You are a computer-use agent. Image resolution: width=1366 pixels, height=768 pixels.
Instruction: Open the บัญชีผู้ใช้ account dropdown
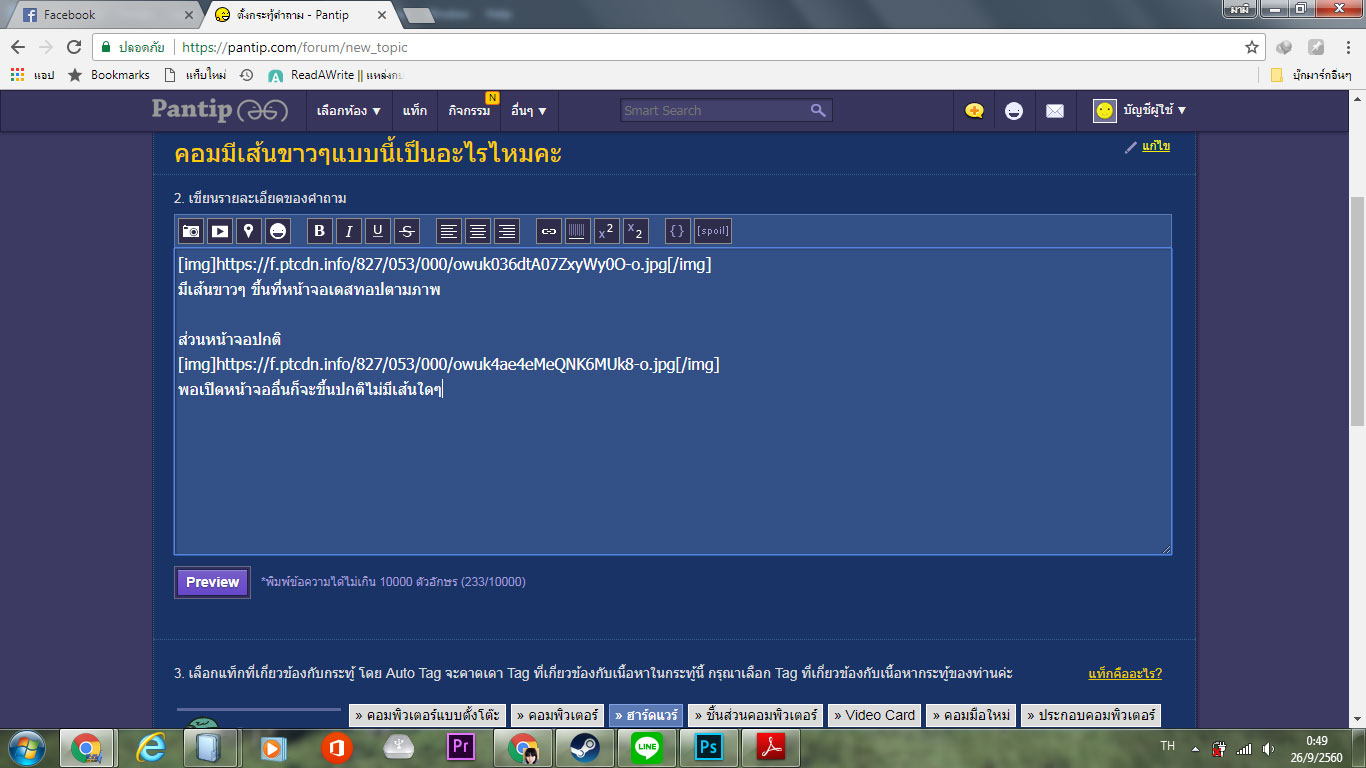pos(1140,111)
